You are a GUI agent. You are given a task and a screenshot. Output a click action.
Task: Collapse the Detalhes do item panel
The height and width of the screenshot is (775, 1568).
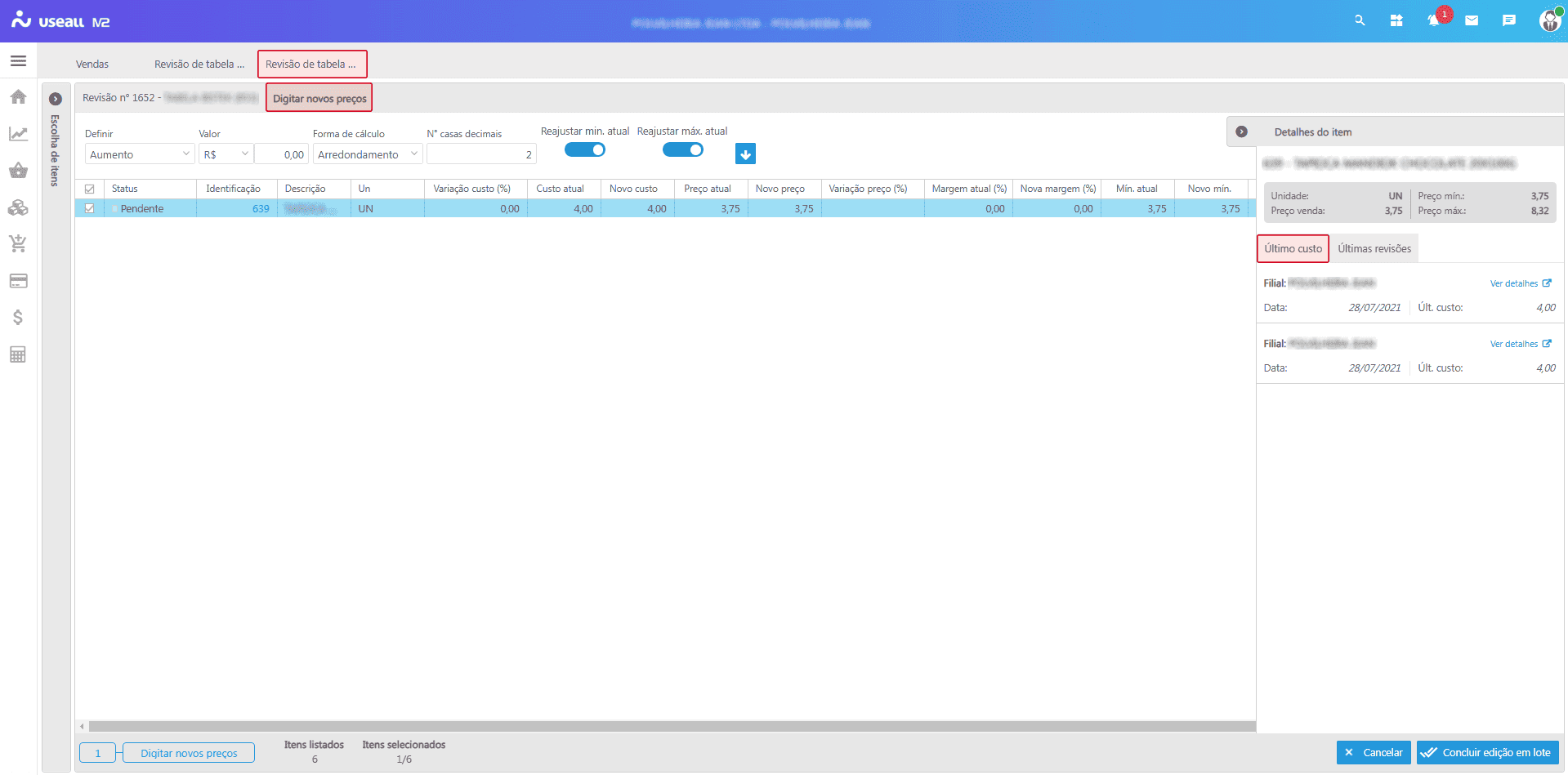click(1241, 132)
